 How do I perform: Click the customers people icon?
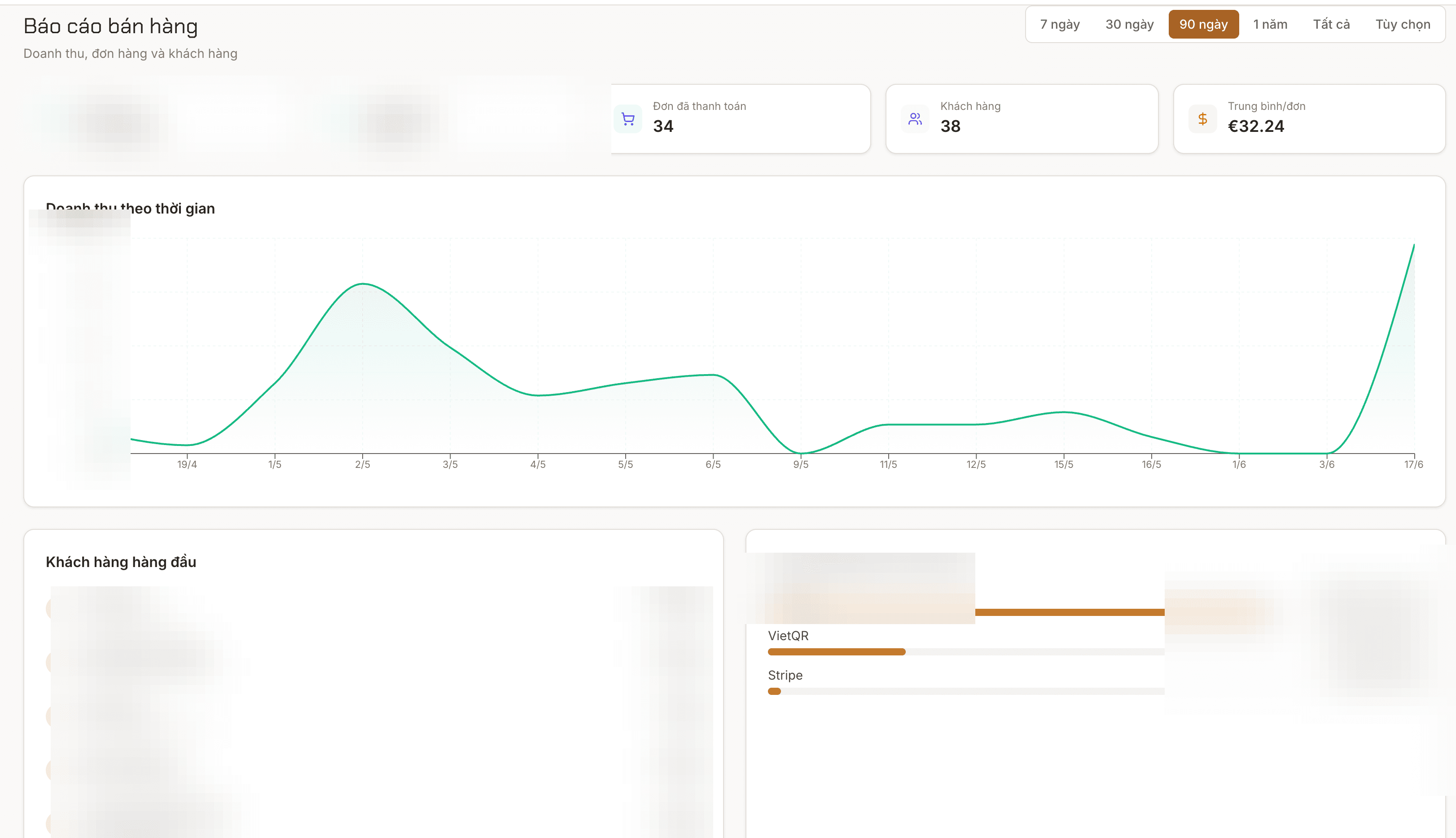coord(915,119)
